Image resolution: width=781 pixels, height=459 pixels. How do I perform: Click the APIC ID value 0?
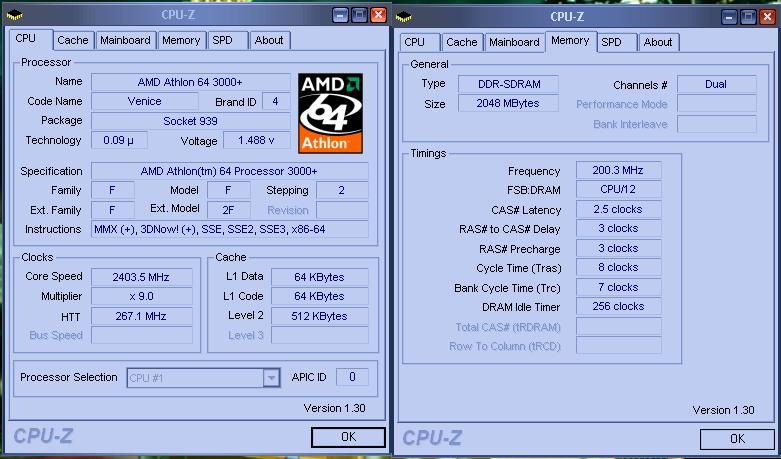pyautogui.click(x=352, y=377)
